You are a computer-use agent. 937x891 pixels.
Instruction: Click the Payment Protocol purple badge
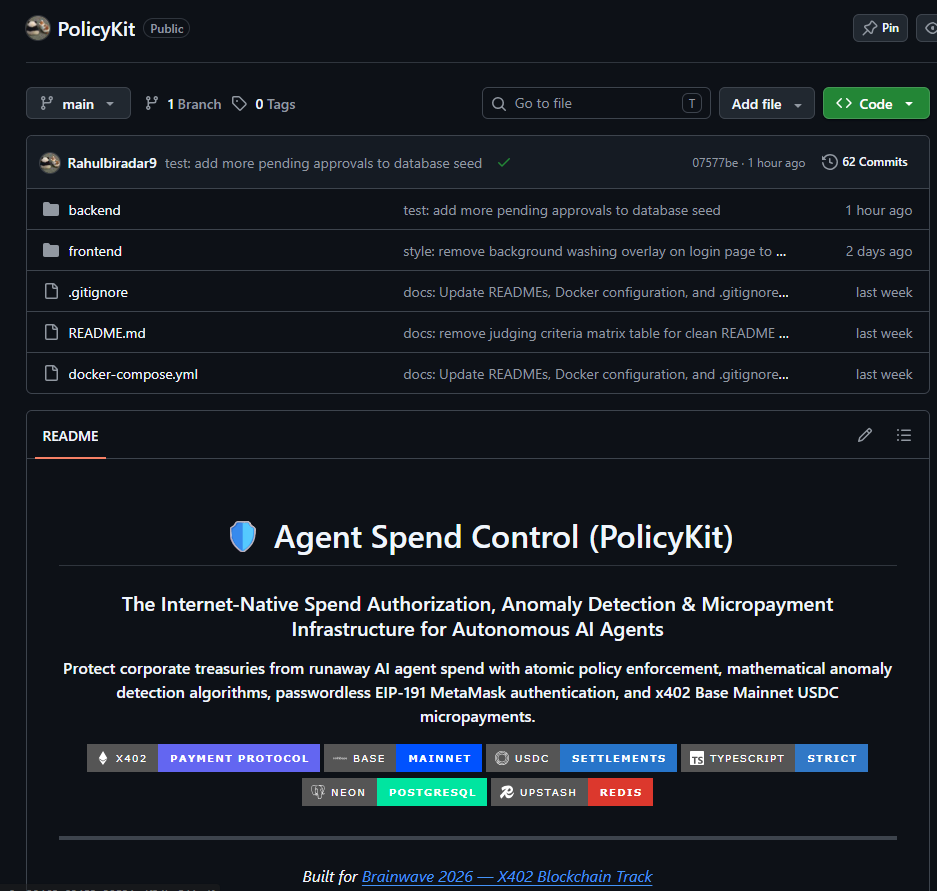(239, 758)
